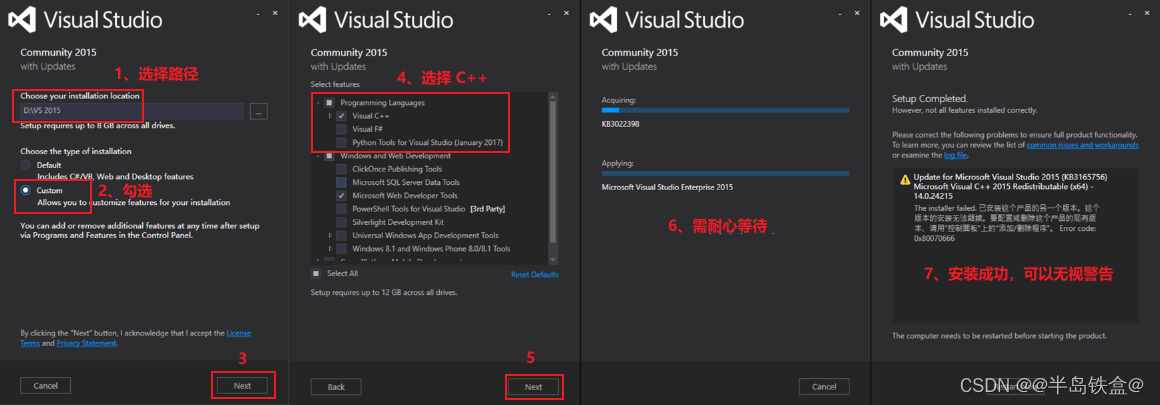Screen dimensions: 1160x405
Task: Click the restart-required message text
Action: (x=999, y=335)
